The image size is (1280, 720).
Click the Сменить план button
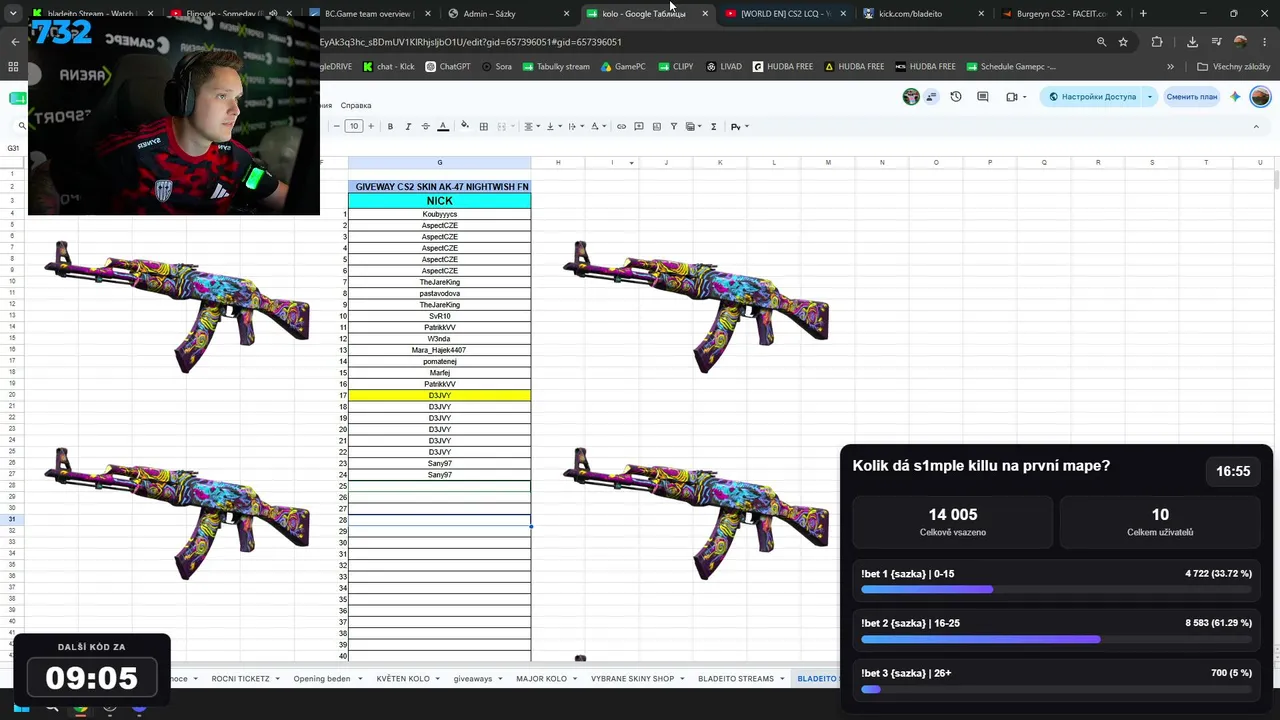tap(1192, 97)
